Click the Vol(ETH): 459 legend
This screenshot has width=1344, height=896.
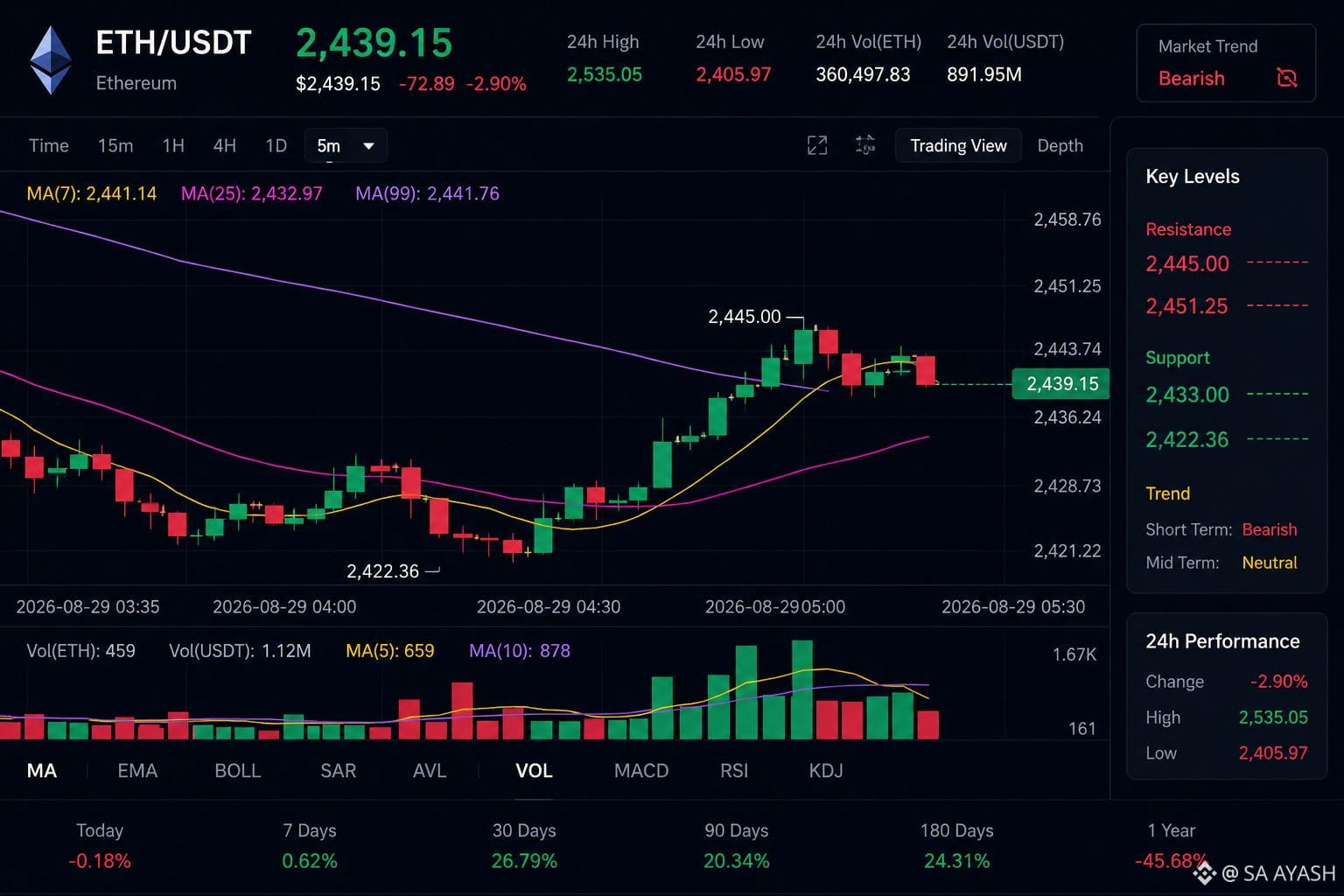[x=80, y=651]
